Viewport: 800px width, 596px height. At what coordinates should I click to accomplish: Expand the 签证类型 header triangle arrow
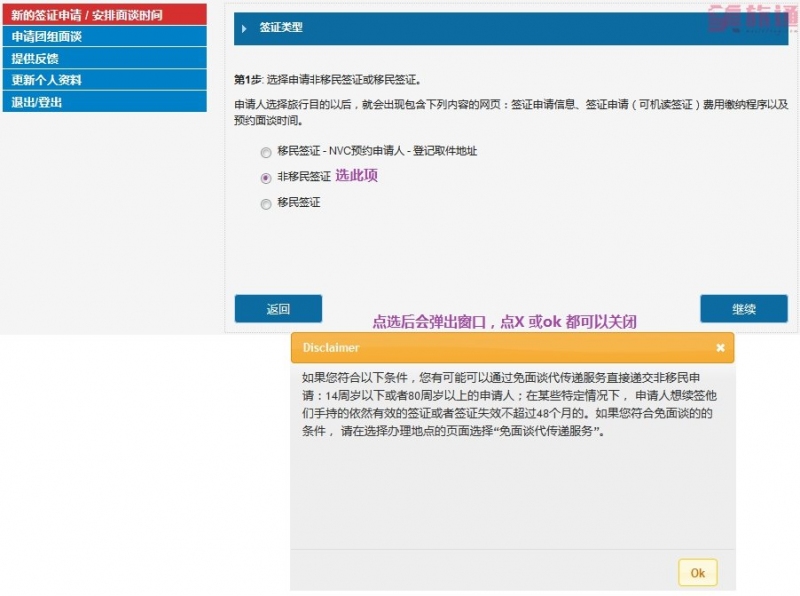(x=244, y=29)
